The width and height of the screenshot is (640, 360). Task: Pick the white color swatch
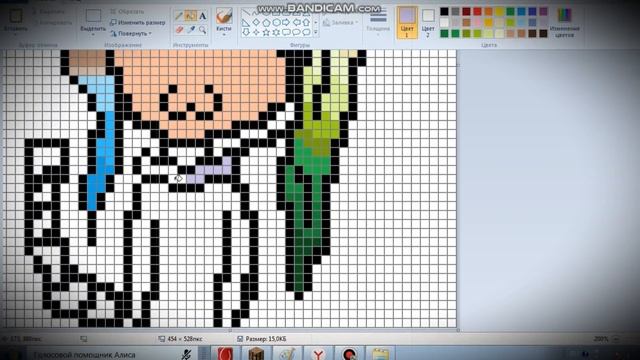[444, 23]
